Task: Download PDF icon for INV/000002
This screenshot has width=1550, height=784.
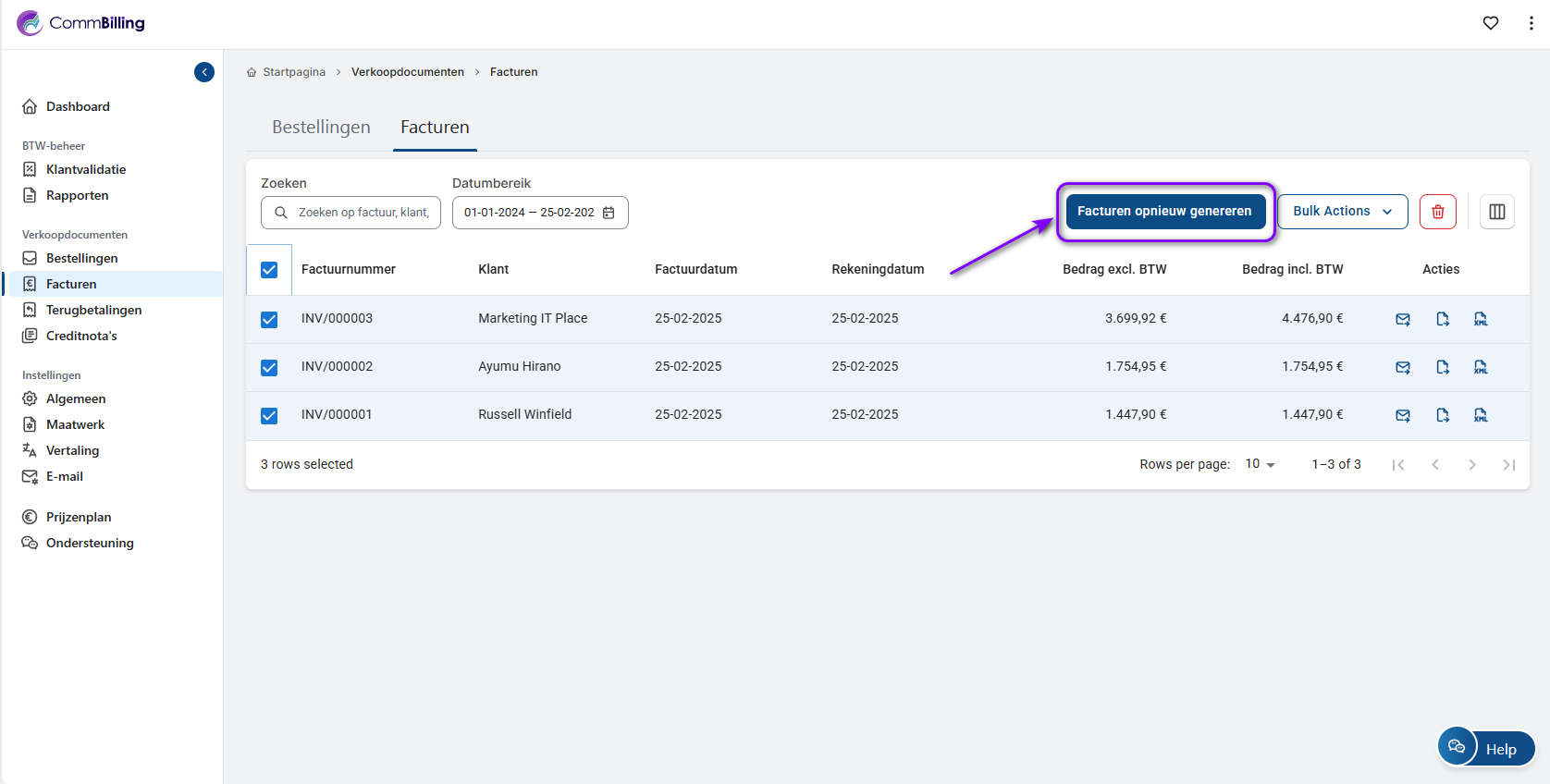Action: [x=1442, y=367]
